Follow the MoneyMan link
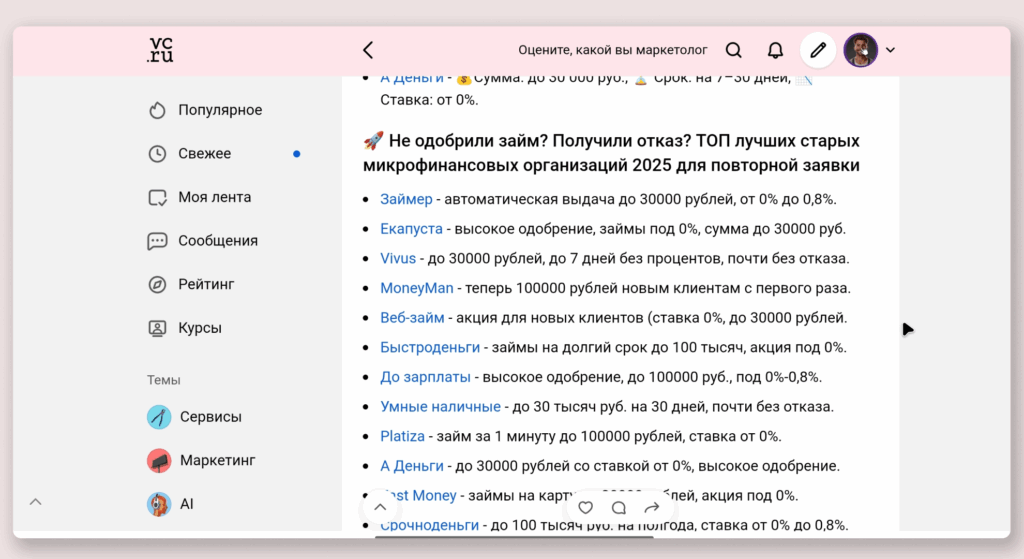Screen dimensions: 1024x559 click(x=417, y=288)
